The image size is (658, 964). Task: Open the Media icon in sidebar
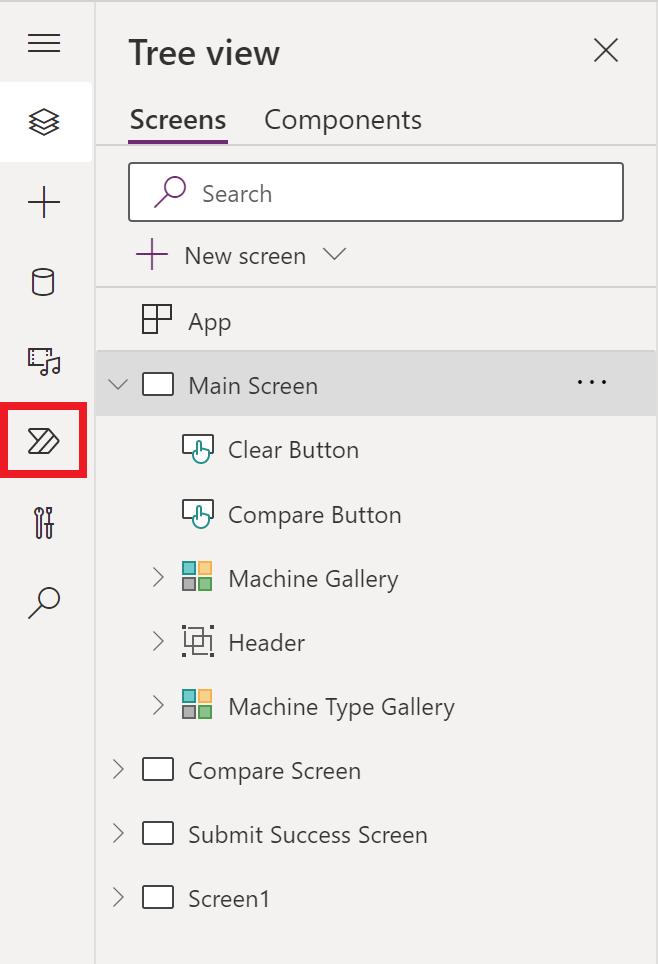pos(44,362)
